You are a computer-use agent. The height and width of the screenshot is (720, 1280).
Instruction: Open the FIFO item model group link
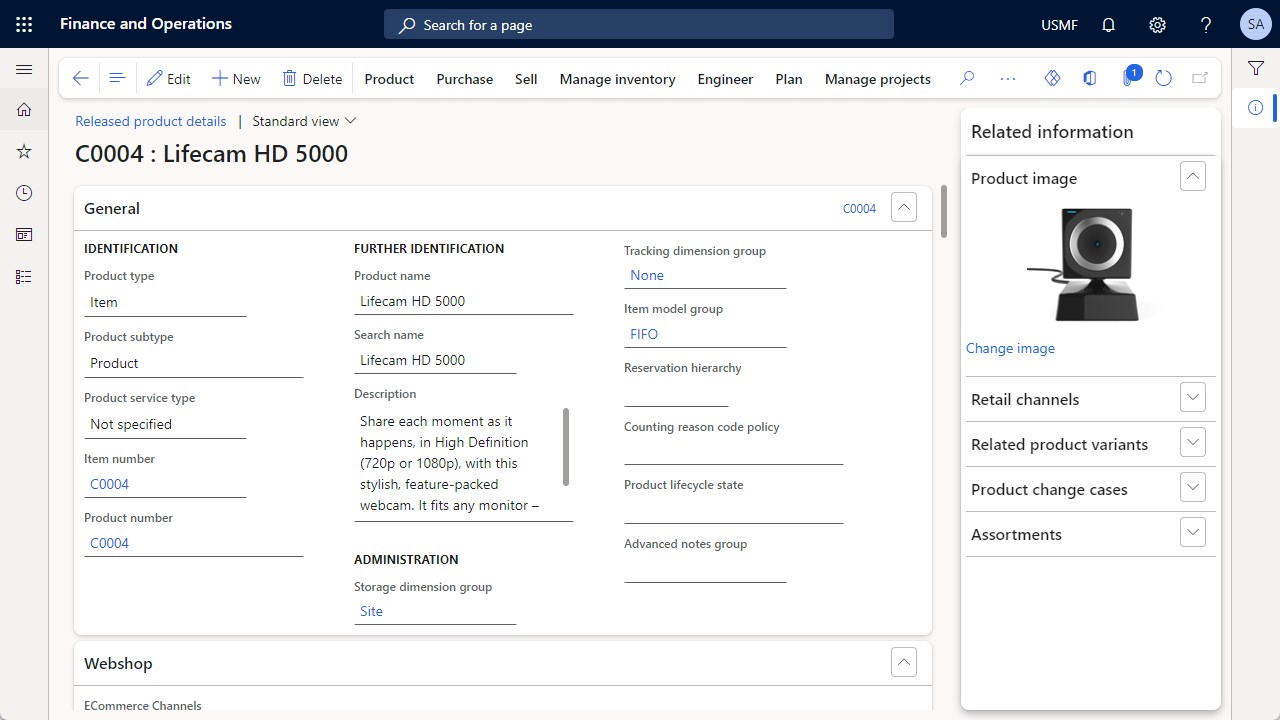(x=644, y=334)
